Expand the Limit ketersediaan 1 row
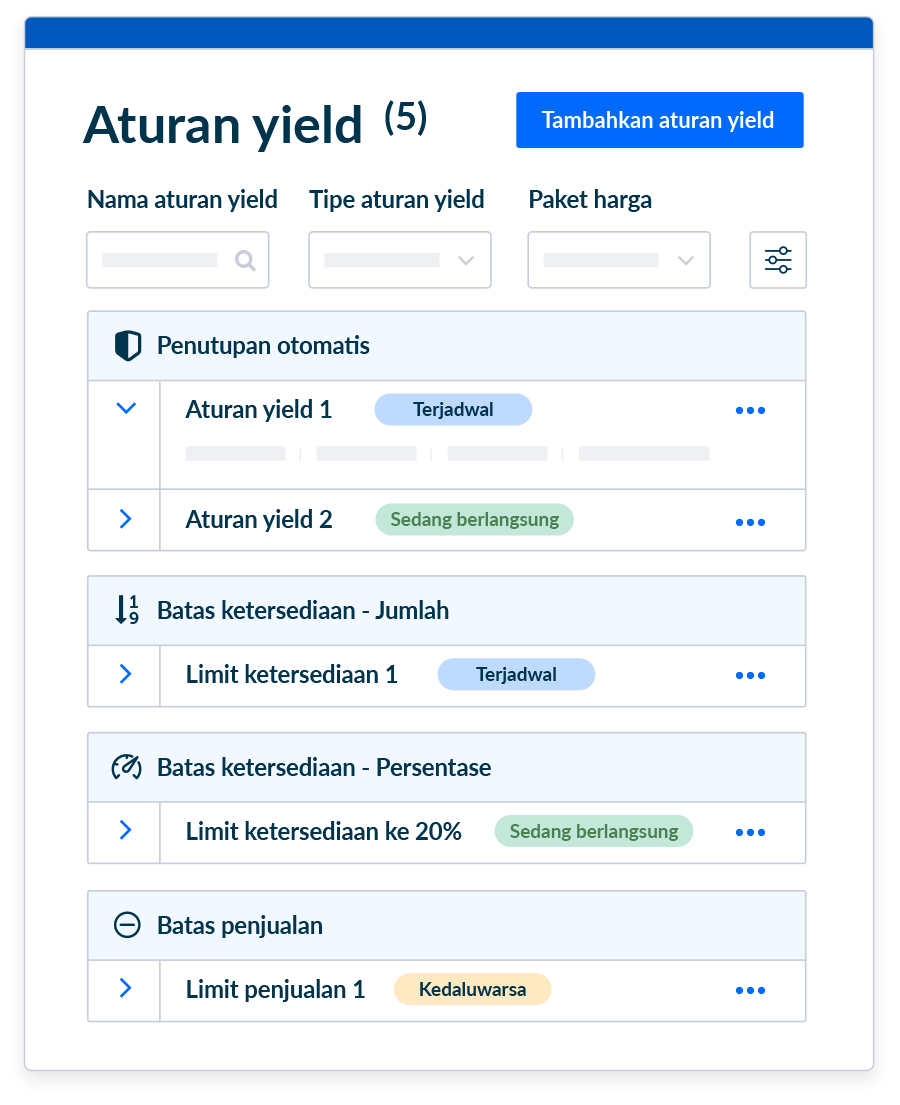This screenshot has height=1105, width=900. point(125,674)
